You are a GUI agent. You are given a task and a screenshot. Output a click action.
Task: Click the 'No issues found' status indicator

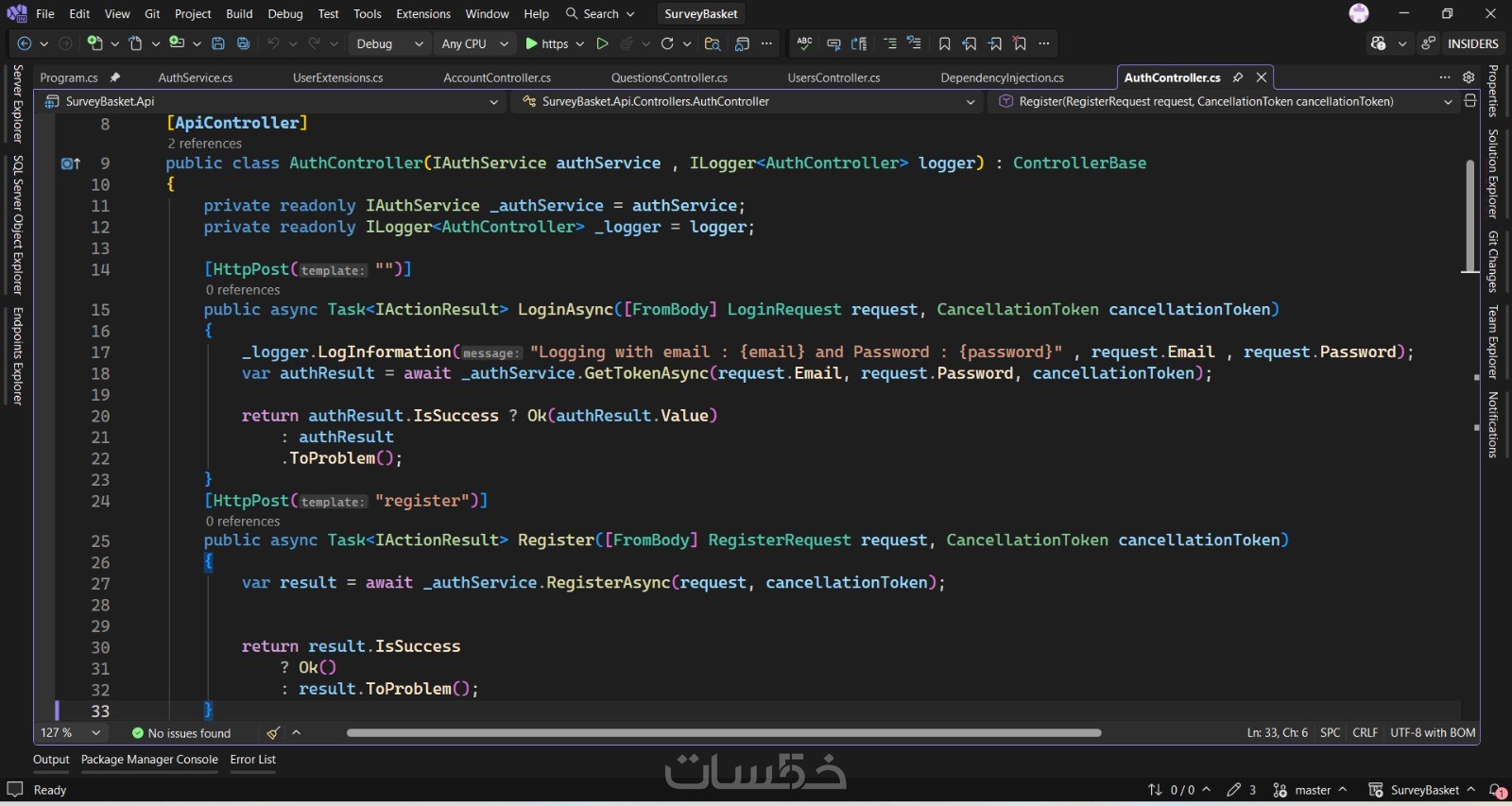[181, 733]
